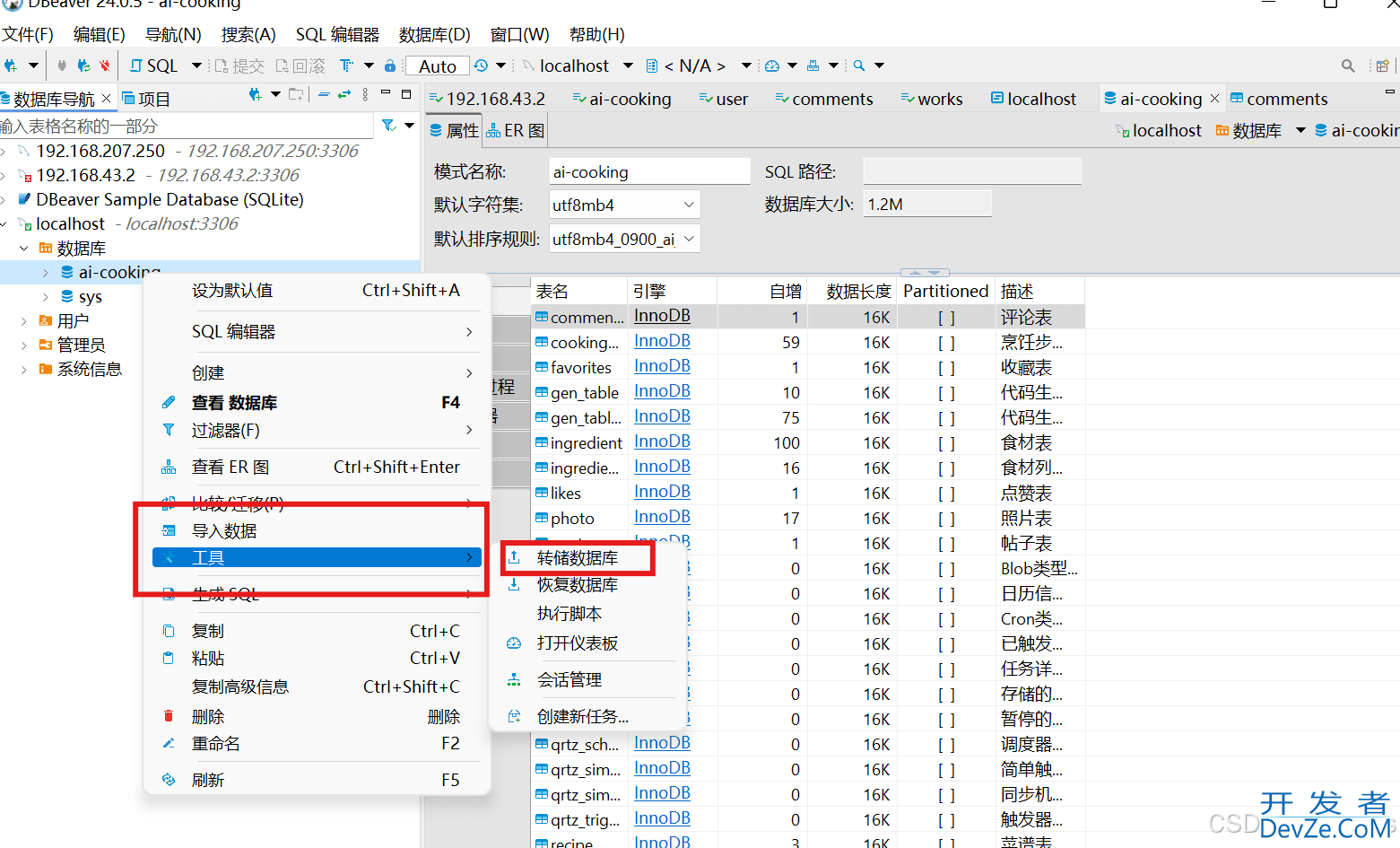Click the blue search icon in toolbar
Screen dimensions: 1400x848
[x=859, y=66]
